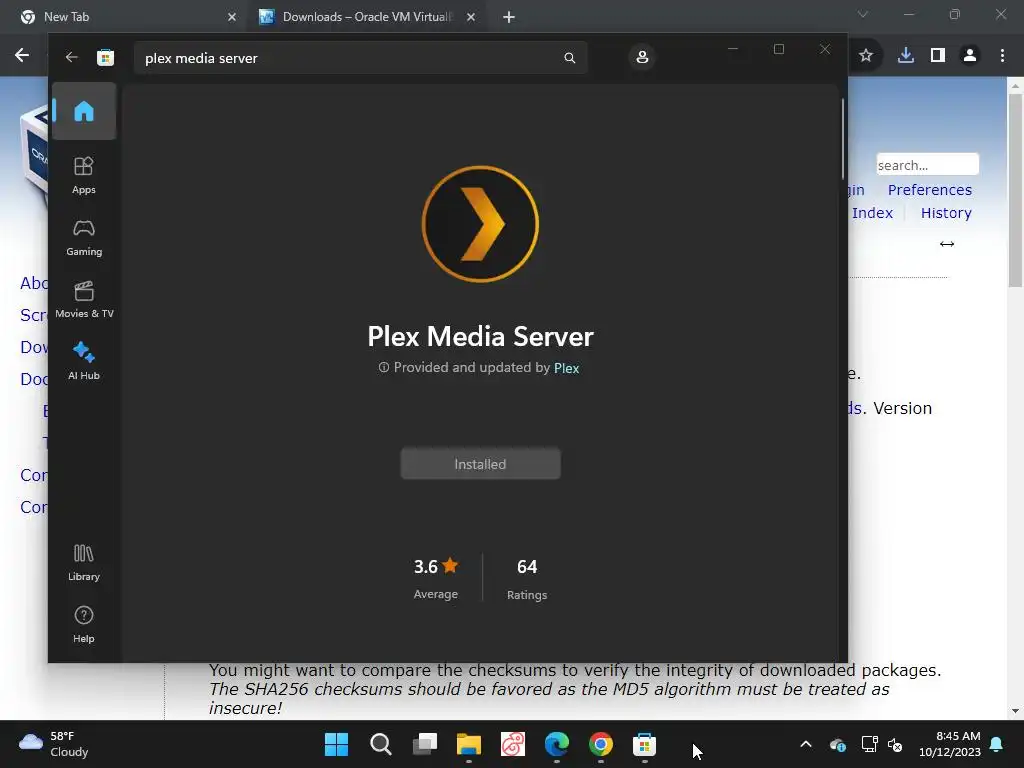Open Microsoft Store from taskbar

pos(645,744)
